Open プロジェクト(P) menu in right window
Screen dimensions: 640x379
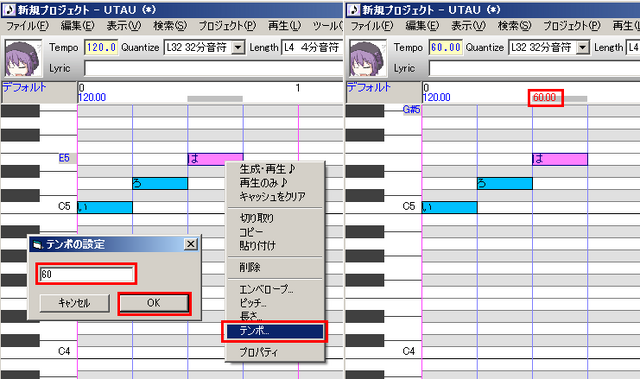(x=571, y=26)
